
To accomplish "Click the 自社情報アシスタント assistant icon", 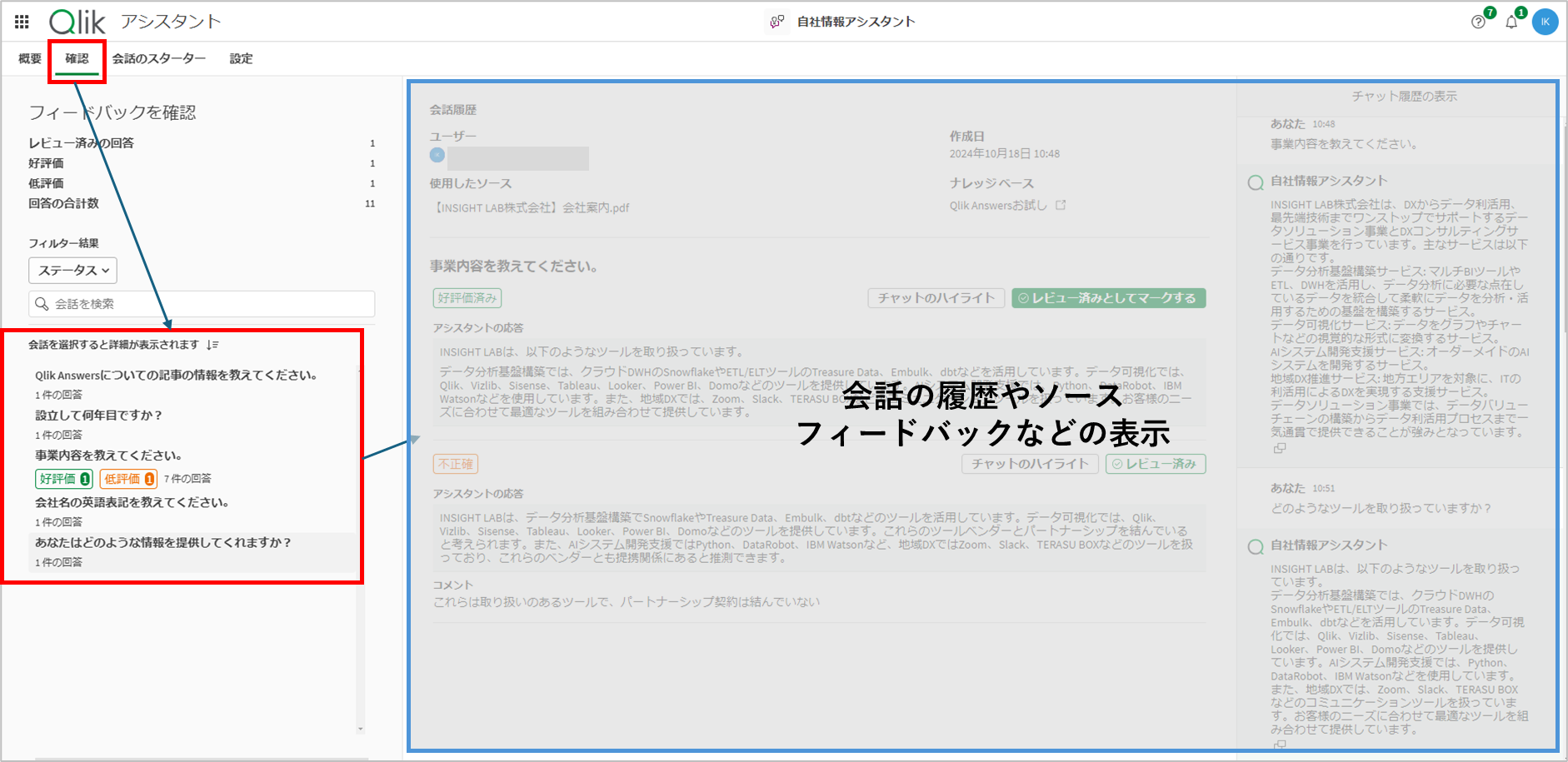I will coord(777,21).
